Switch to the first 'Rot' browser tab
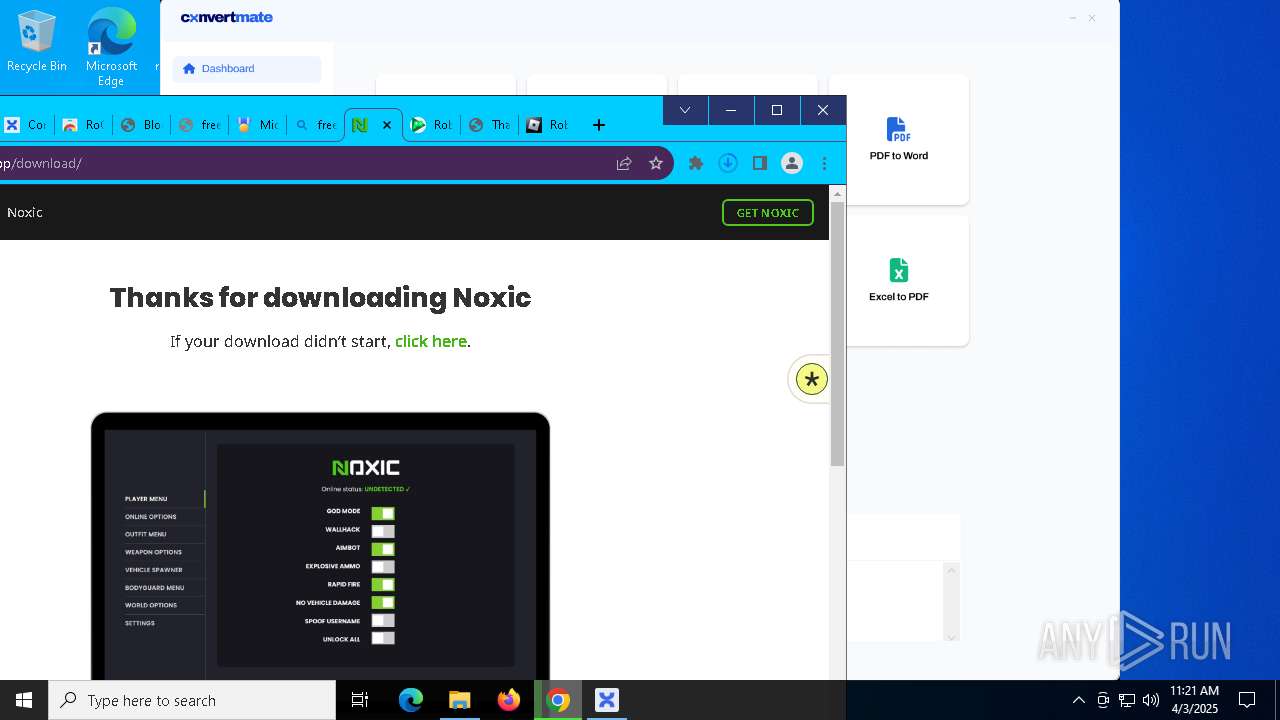Screen dimensions: 1280x720 click(x=83, y=125)
